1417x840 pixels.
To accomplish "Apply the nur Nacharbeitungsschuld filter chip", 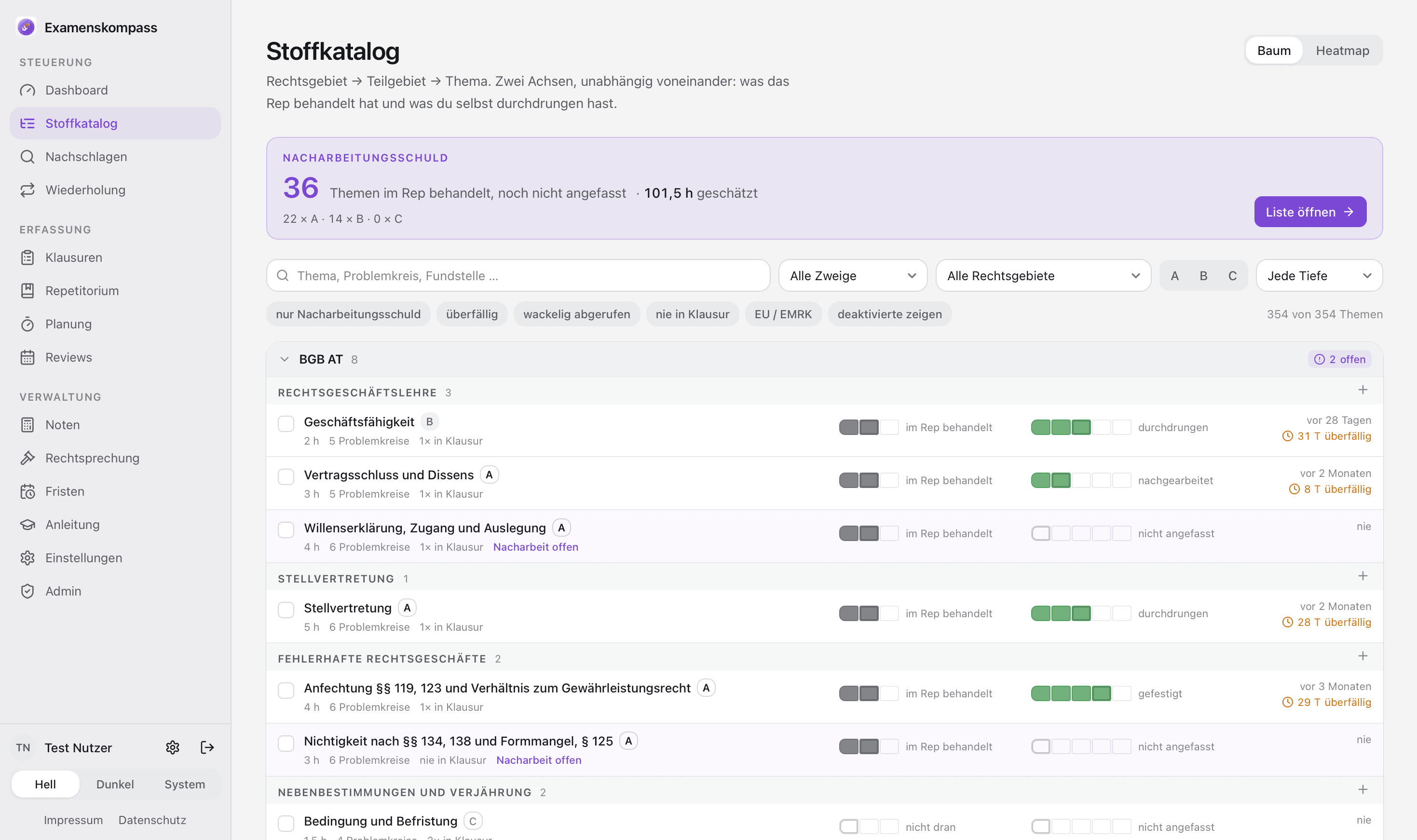I will tap(348, 314).
